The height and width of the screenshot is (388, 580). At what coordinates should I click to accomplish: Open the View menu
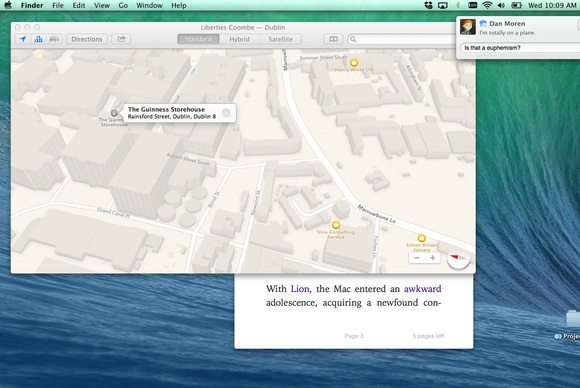tap(102, 6)
